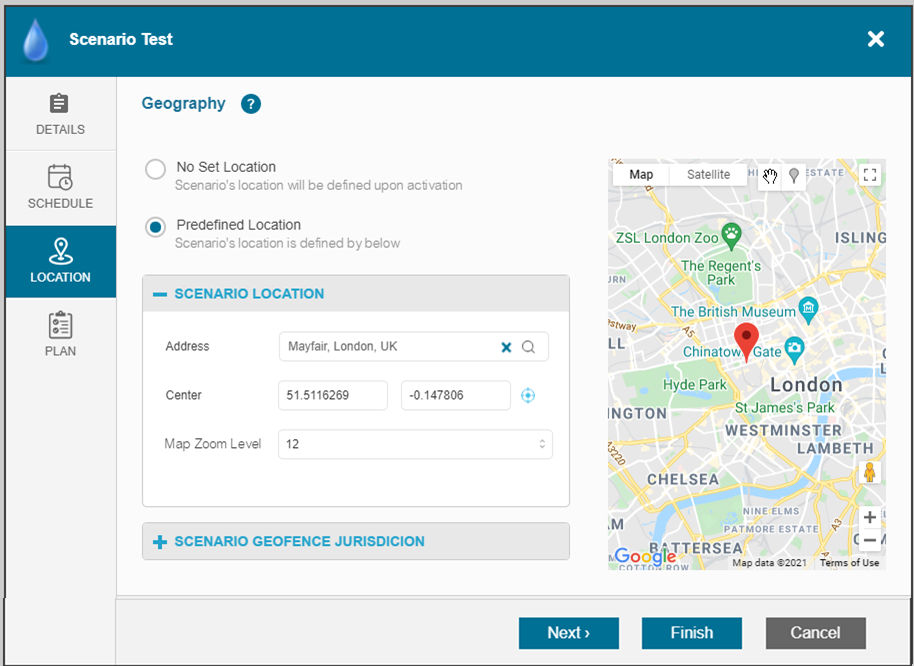
Task: Go to the Plan tab
Action: coord(60,335)
